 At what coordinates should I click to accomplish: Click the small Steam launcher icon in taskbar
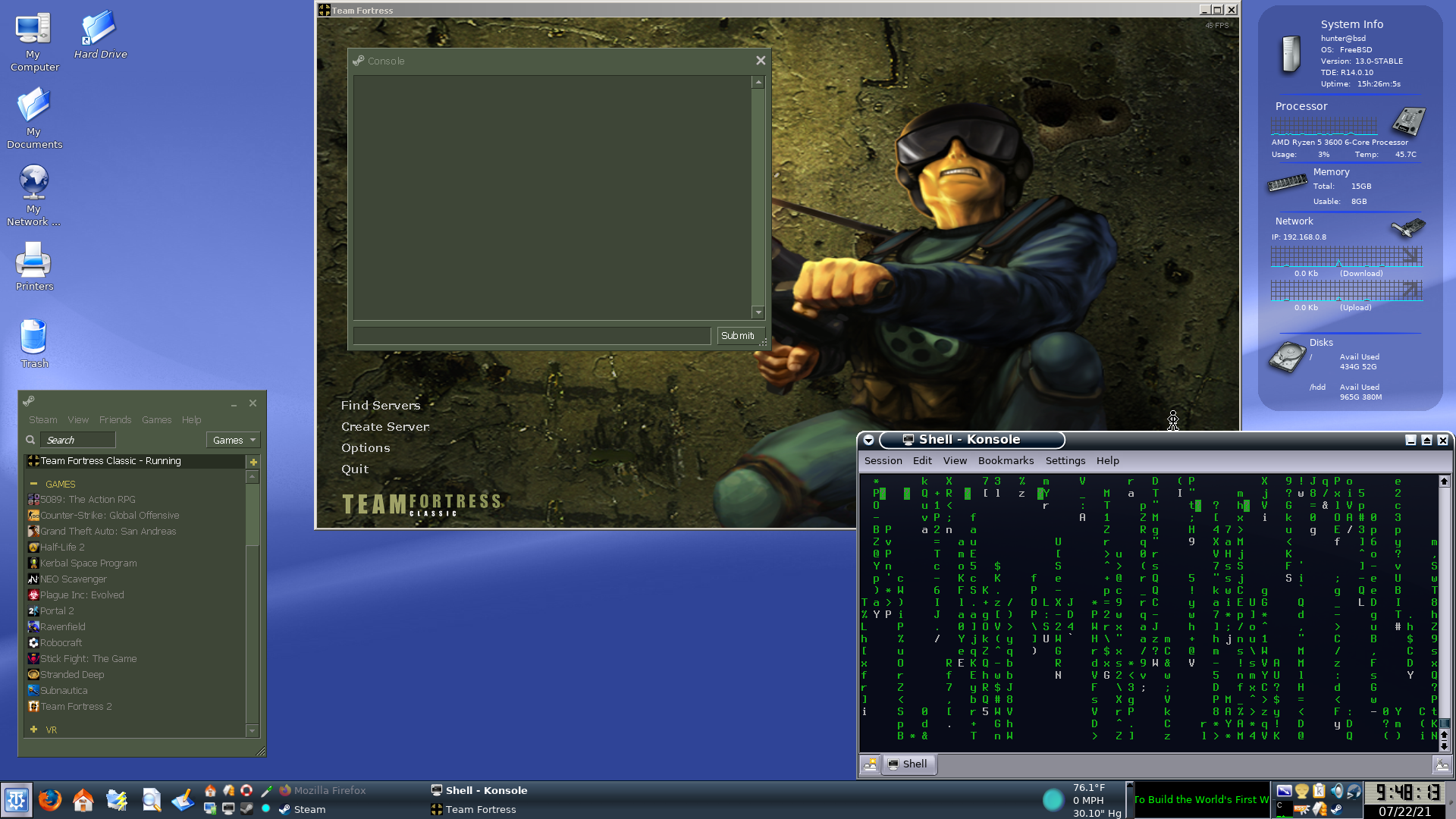pyautogui.click(x=246, y=809)
